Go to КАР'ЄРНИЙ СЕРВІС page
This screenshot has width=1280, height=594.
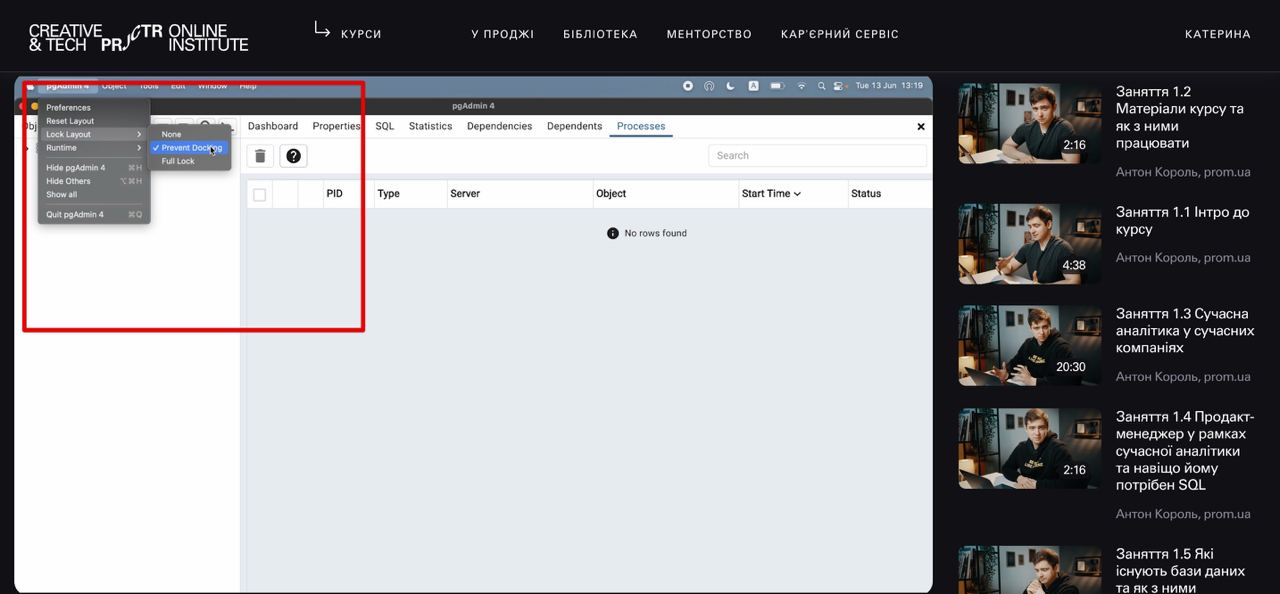(839, 34)
